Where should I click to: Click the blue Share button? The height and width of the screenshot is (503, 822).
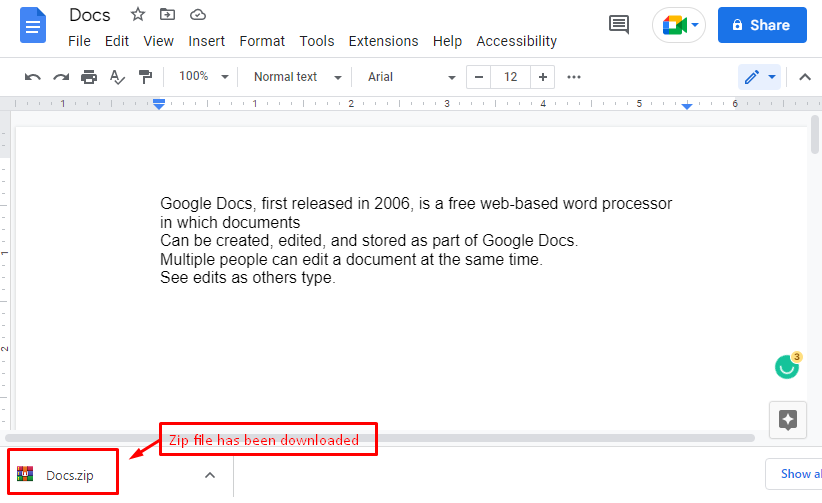762,25
